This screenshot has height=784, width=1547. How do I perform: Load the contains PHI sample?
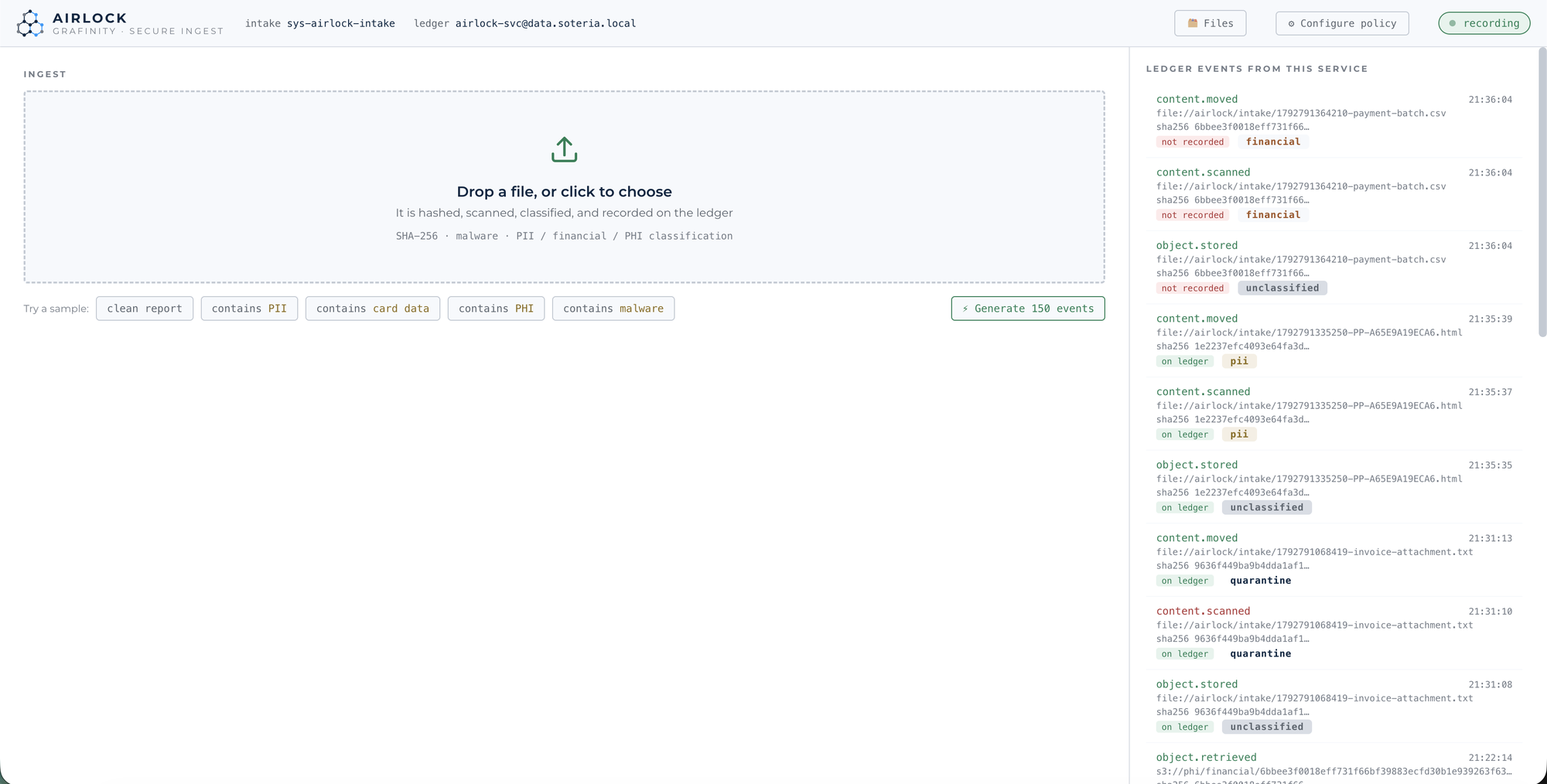click(x=496, y=308)
